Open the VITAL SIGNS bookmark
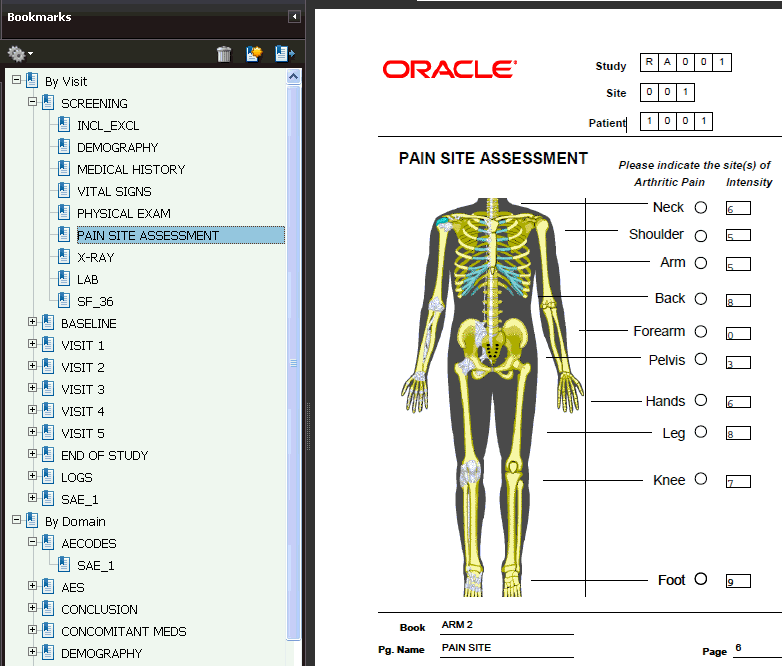This screenshot has height=666, width=782. coord(114,192)
